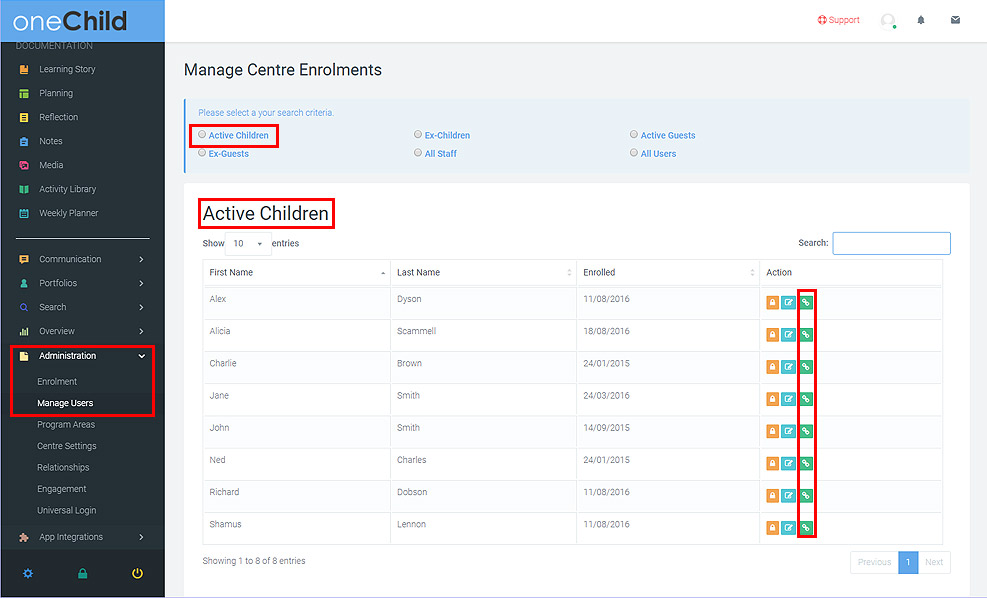987x598 pixels.
Task: Open the notifications bell icon
Action: [921, 20]
